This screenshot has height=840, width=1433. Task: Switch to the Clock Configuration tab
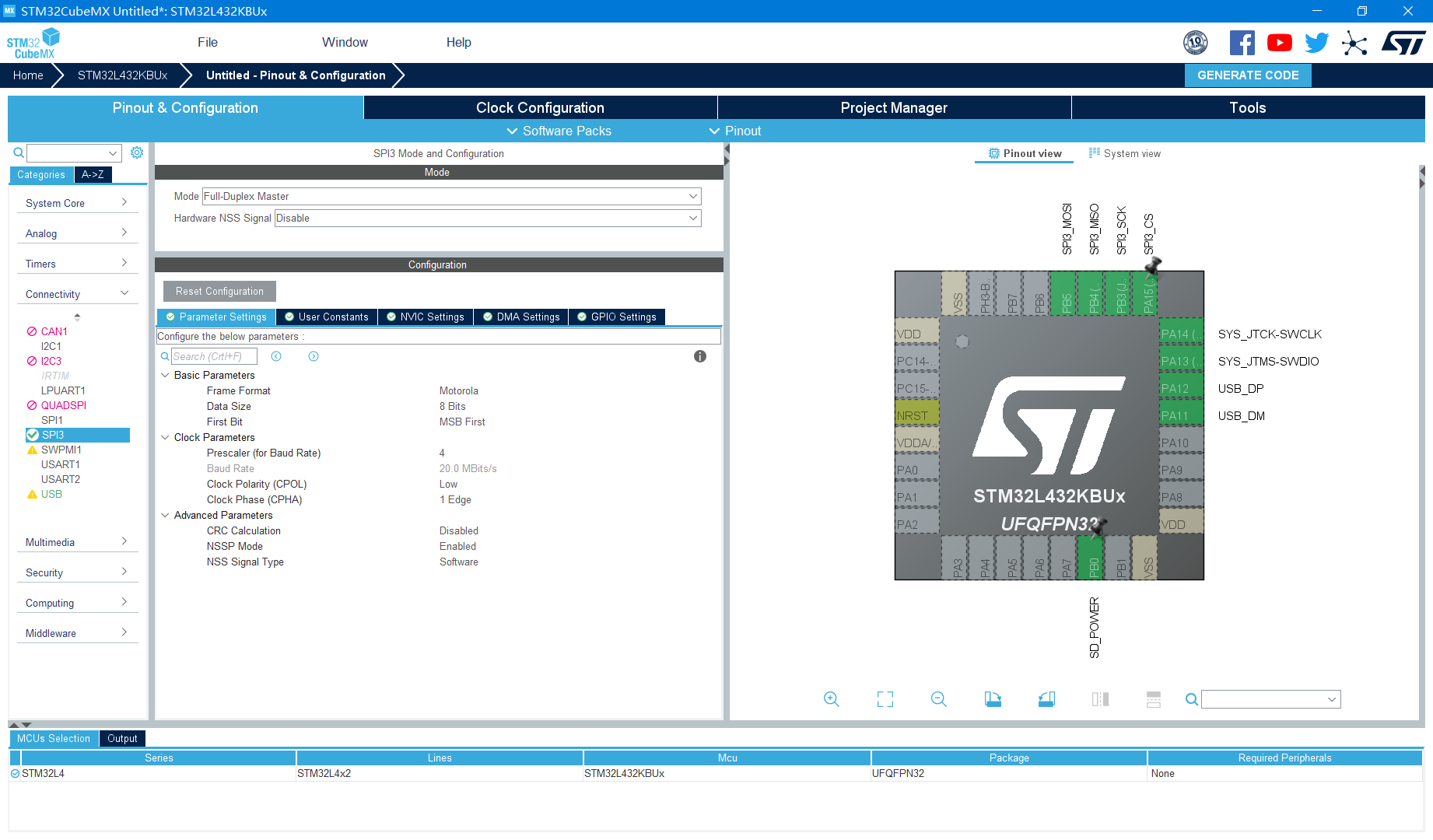point(540,107)
